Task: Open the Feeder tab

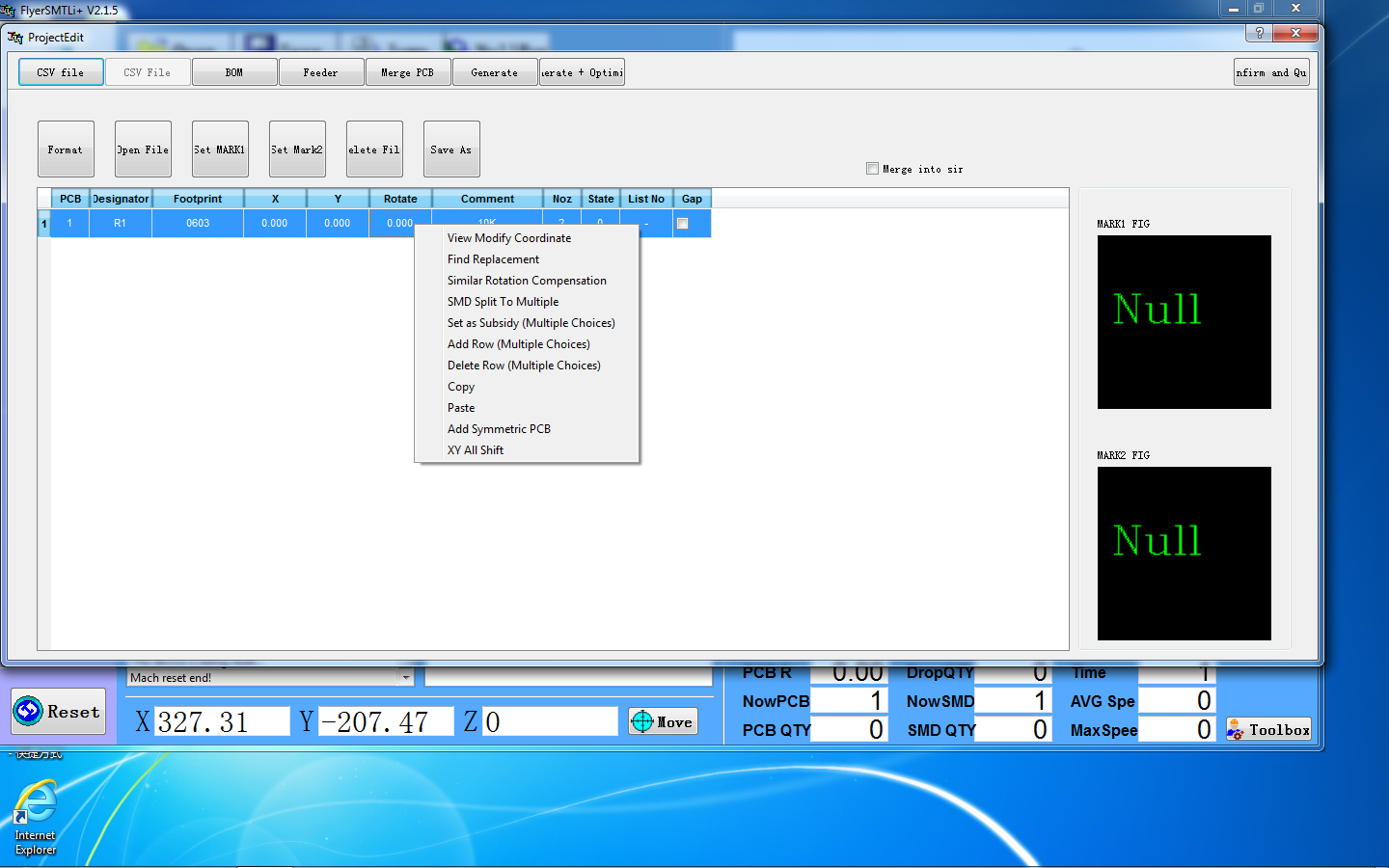Action: (321, 72)
